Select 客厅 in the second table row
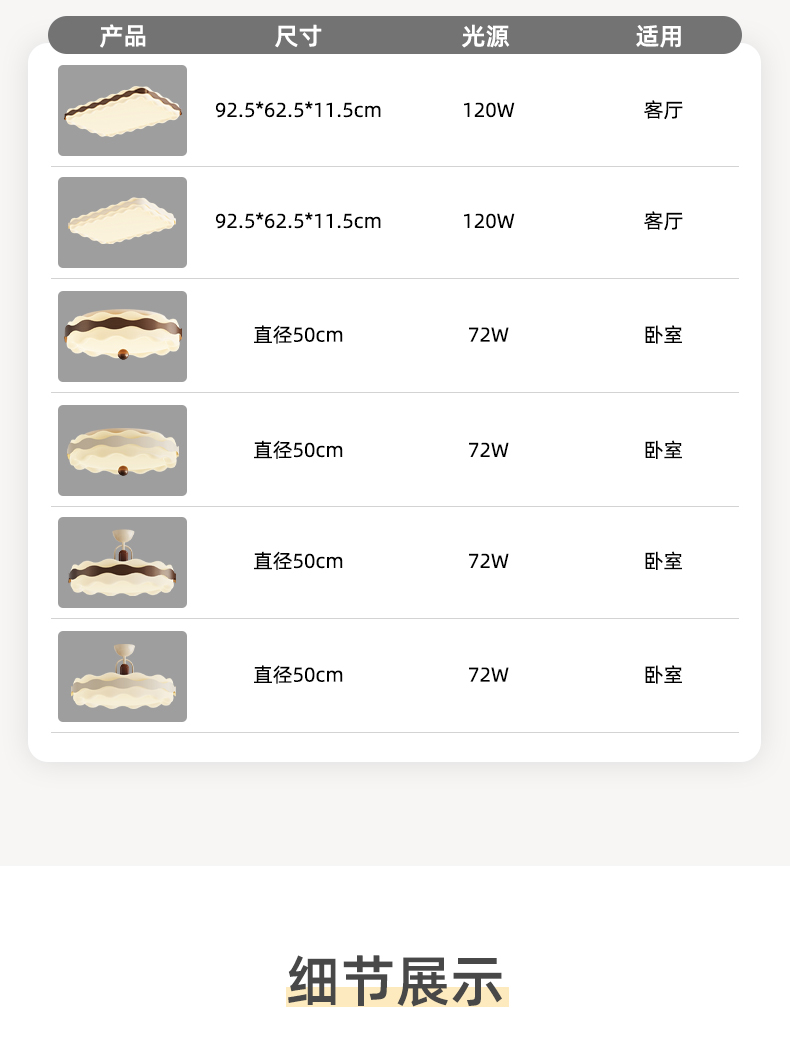This screenshot has width=790, height=1046. (x=663, y=221)
